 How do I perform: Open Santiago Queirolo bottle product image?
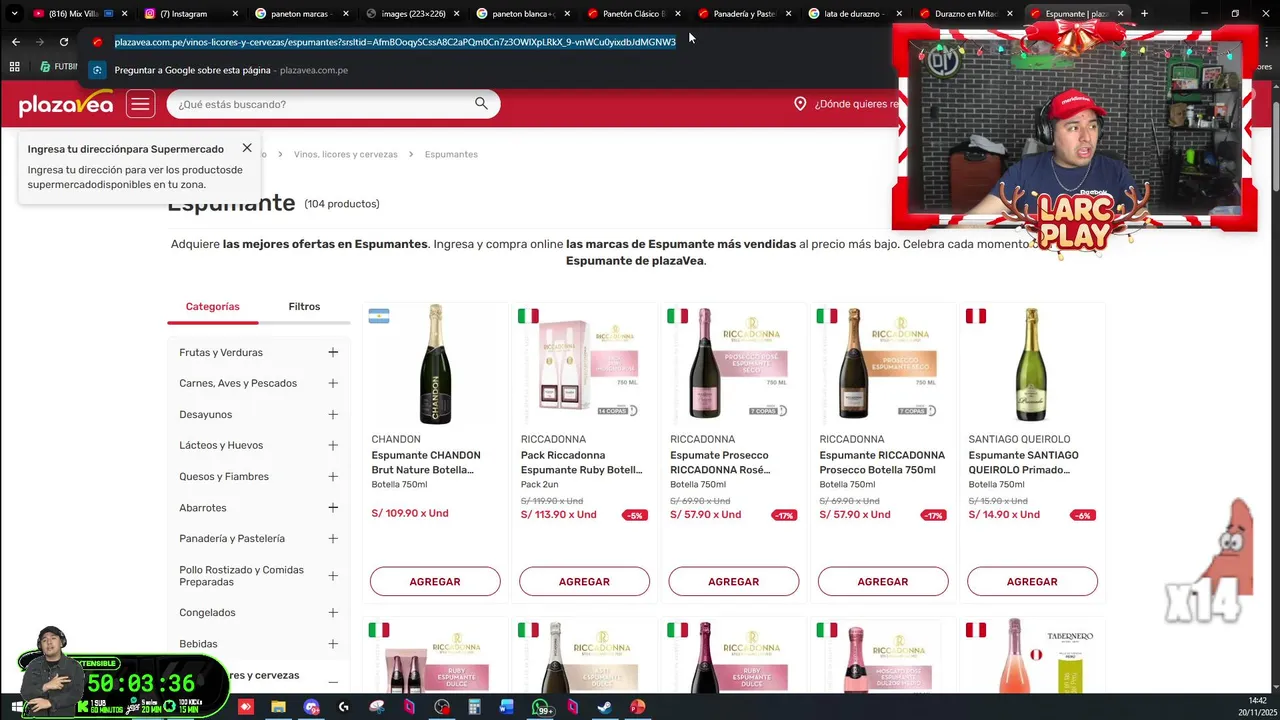point(1031,365)
